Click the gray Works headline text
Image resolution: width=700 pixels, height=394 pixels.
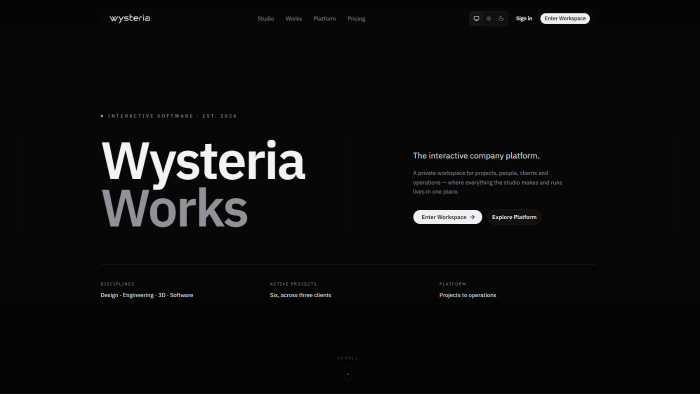[x=175, y=208]
